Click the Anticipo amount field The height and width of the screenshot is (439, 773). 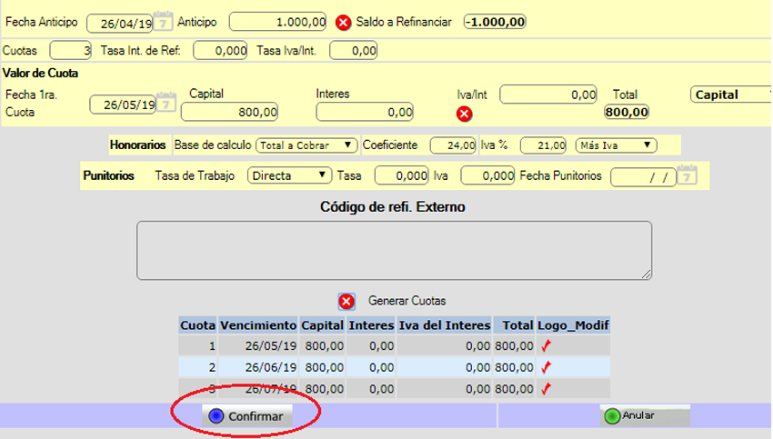[x=280, y=22]
